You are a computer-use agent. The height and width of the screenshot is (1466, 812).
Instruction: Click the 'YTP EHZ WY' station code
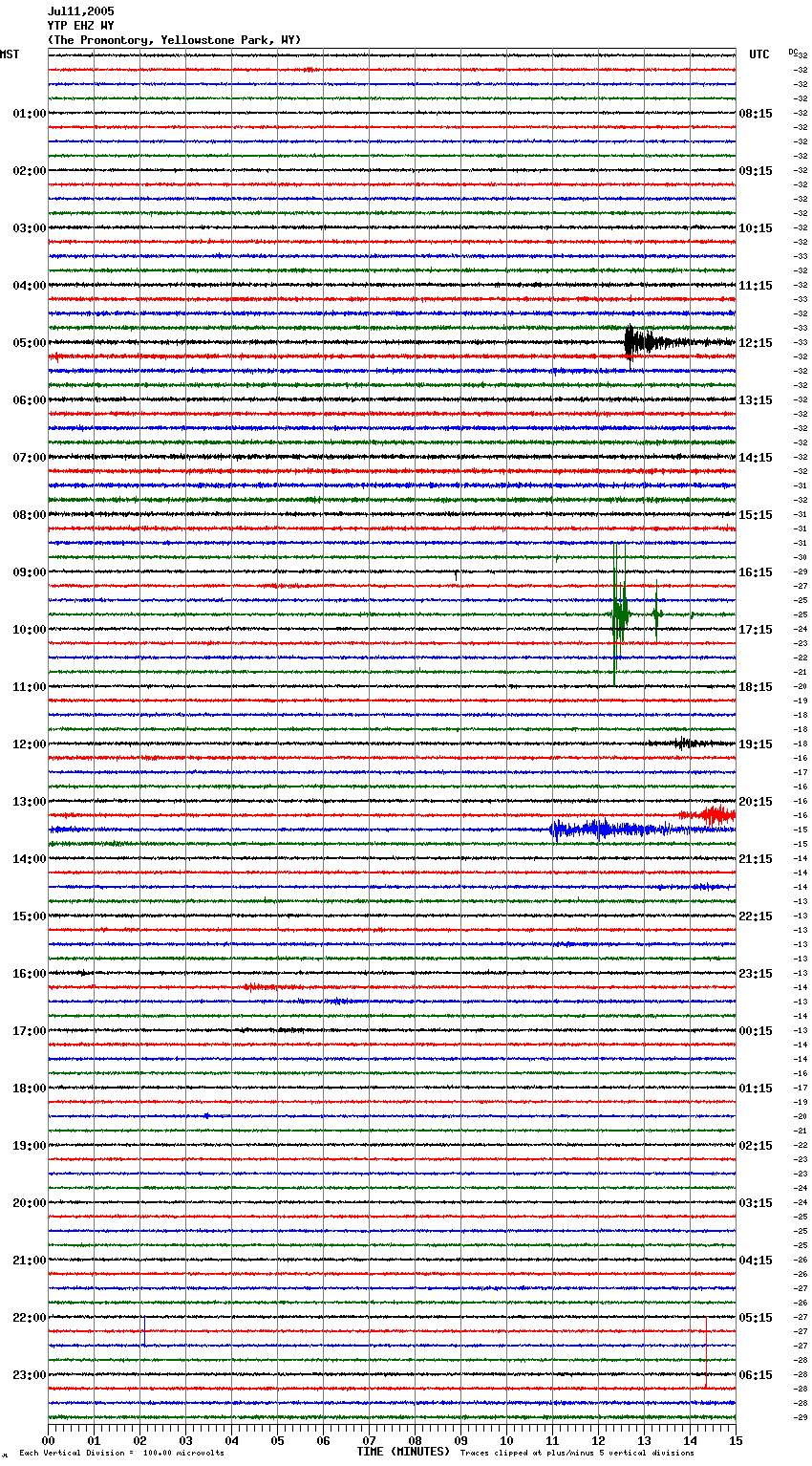click(x=80, y=26)
